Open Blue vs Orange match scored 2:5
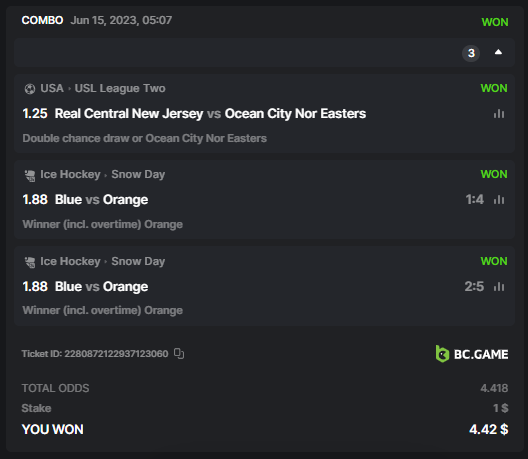 [x=101, y=287]
